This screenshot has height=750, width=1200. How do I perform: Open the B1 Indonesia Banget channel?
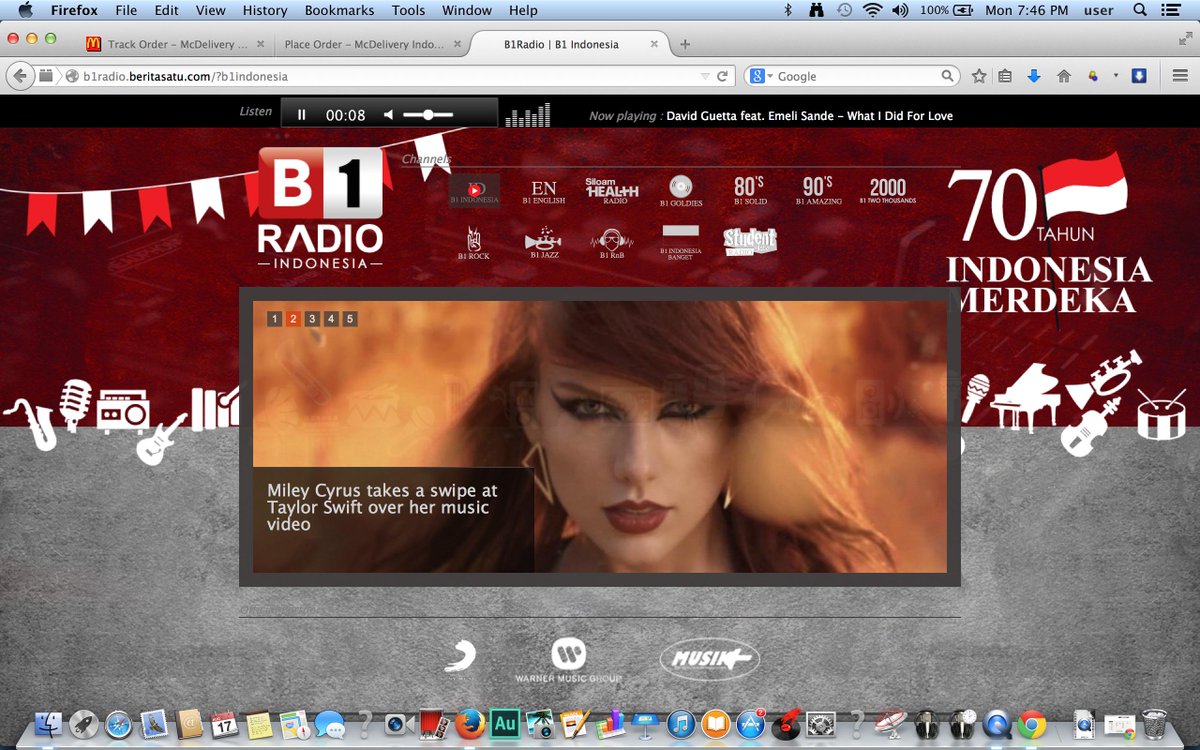(x=681, y=243)
